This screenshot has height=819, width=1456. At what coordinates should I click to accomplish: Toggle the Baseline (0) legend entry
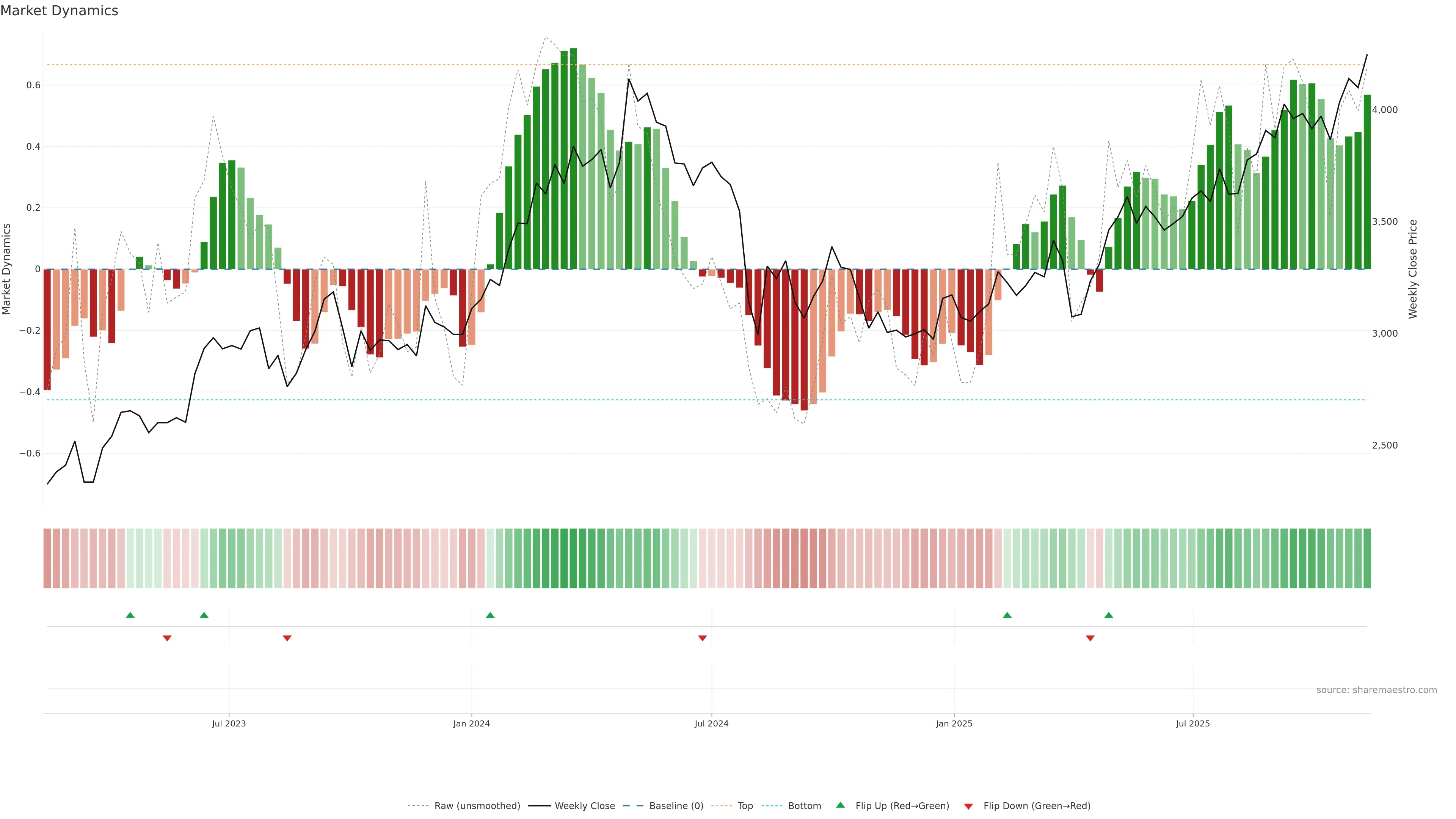coord(676,806)
